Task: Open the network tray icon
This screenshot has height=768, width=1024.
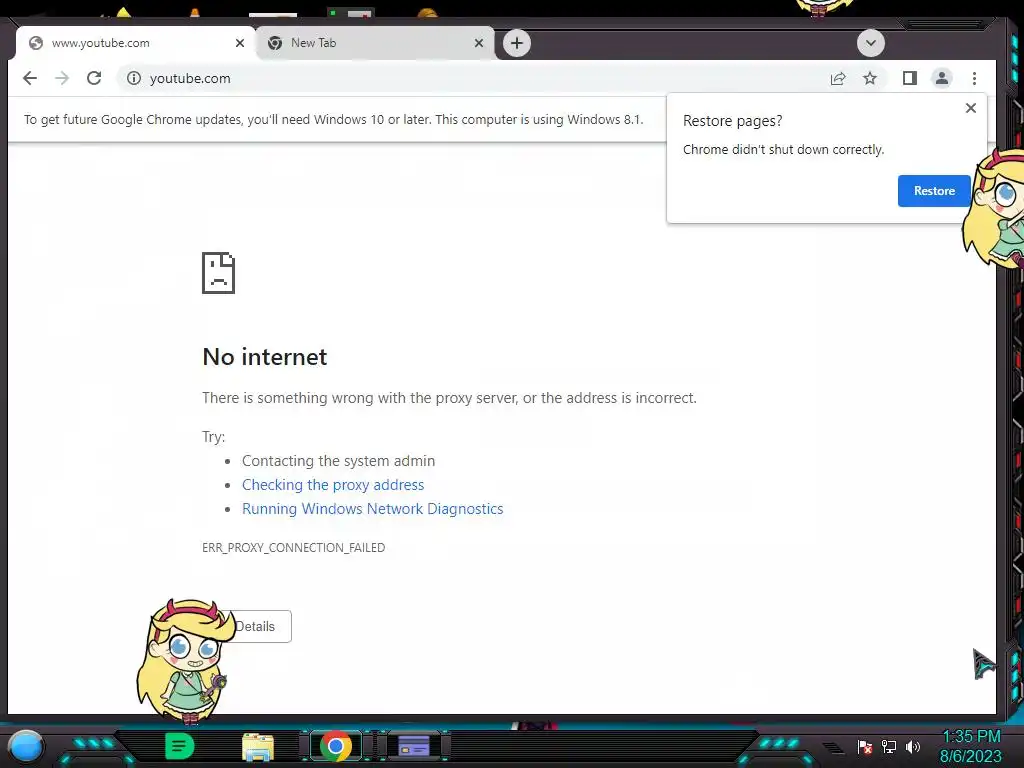Action: [x=889, y=746]
